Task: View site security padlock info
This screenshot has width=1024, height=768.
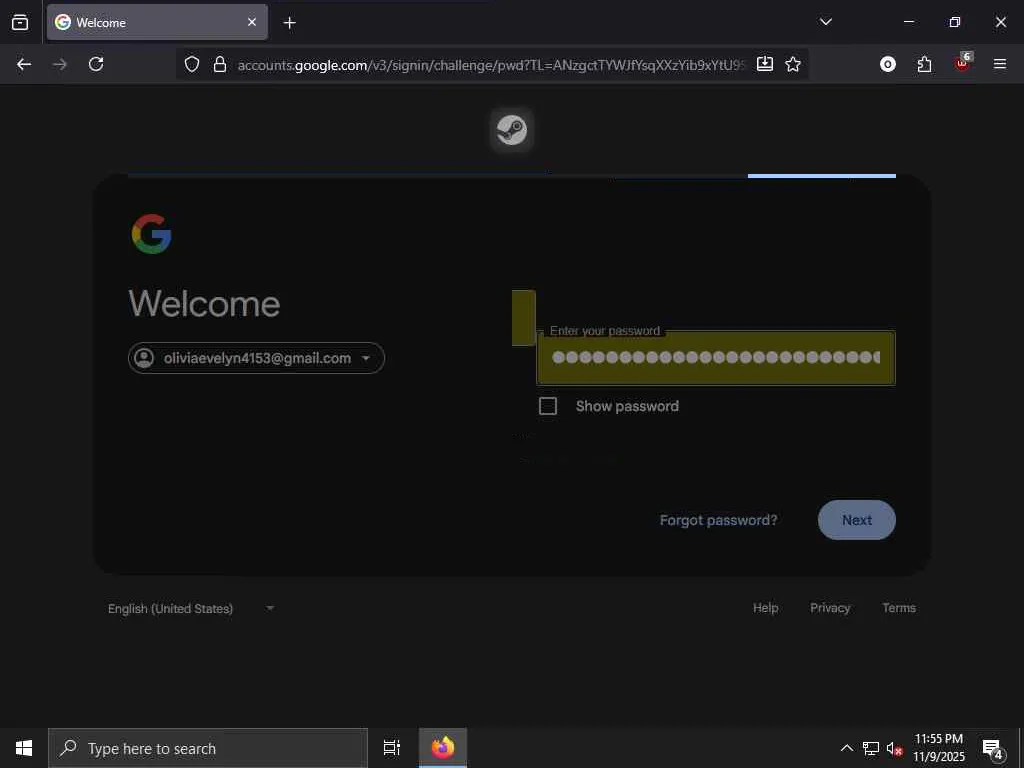Action: coord(220,64)
